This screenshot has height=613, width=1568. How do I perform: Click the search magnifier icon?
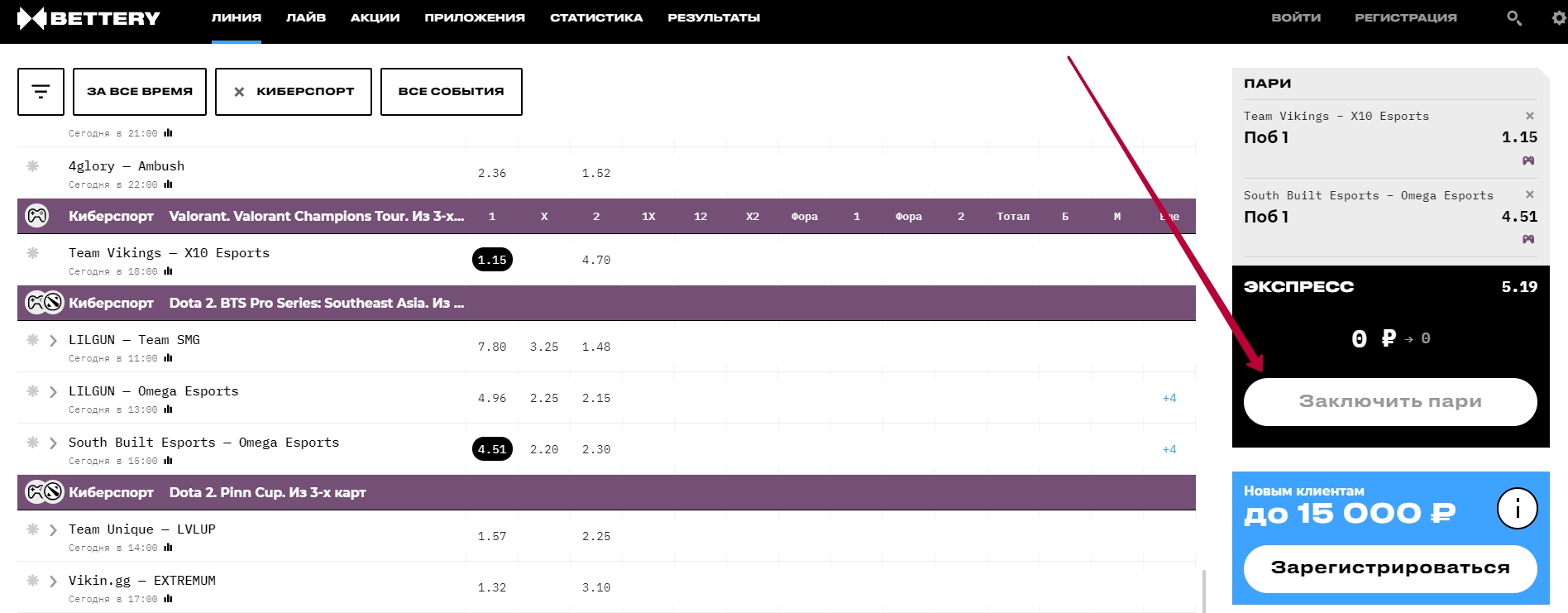tap(1513, 17)
